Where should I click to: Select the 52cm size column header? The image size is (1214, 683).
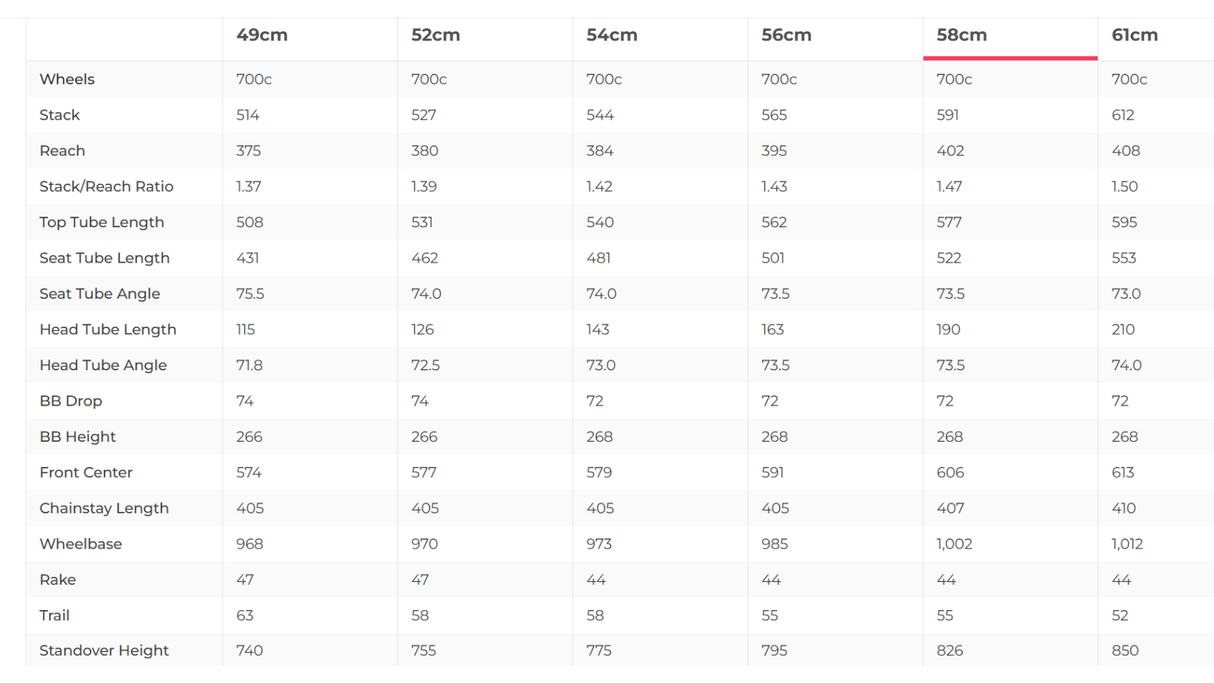pos(436,35)
